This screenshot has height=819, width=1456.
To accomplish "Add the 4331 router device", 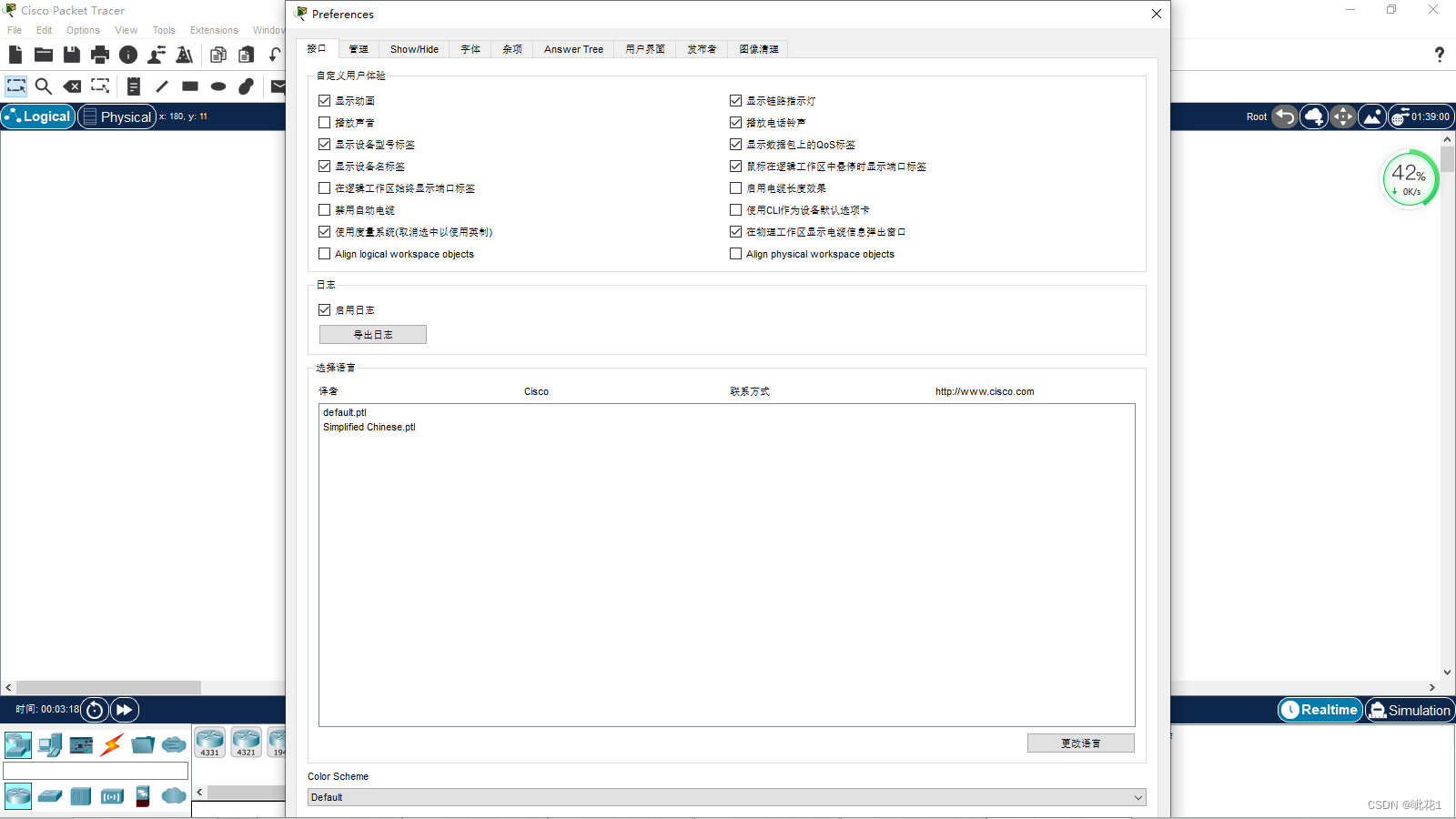I will click(x=209, y=743).
